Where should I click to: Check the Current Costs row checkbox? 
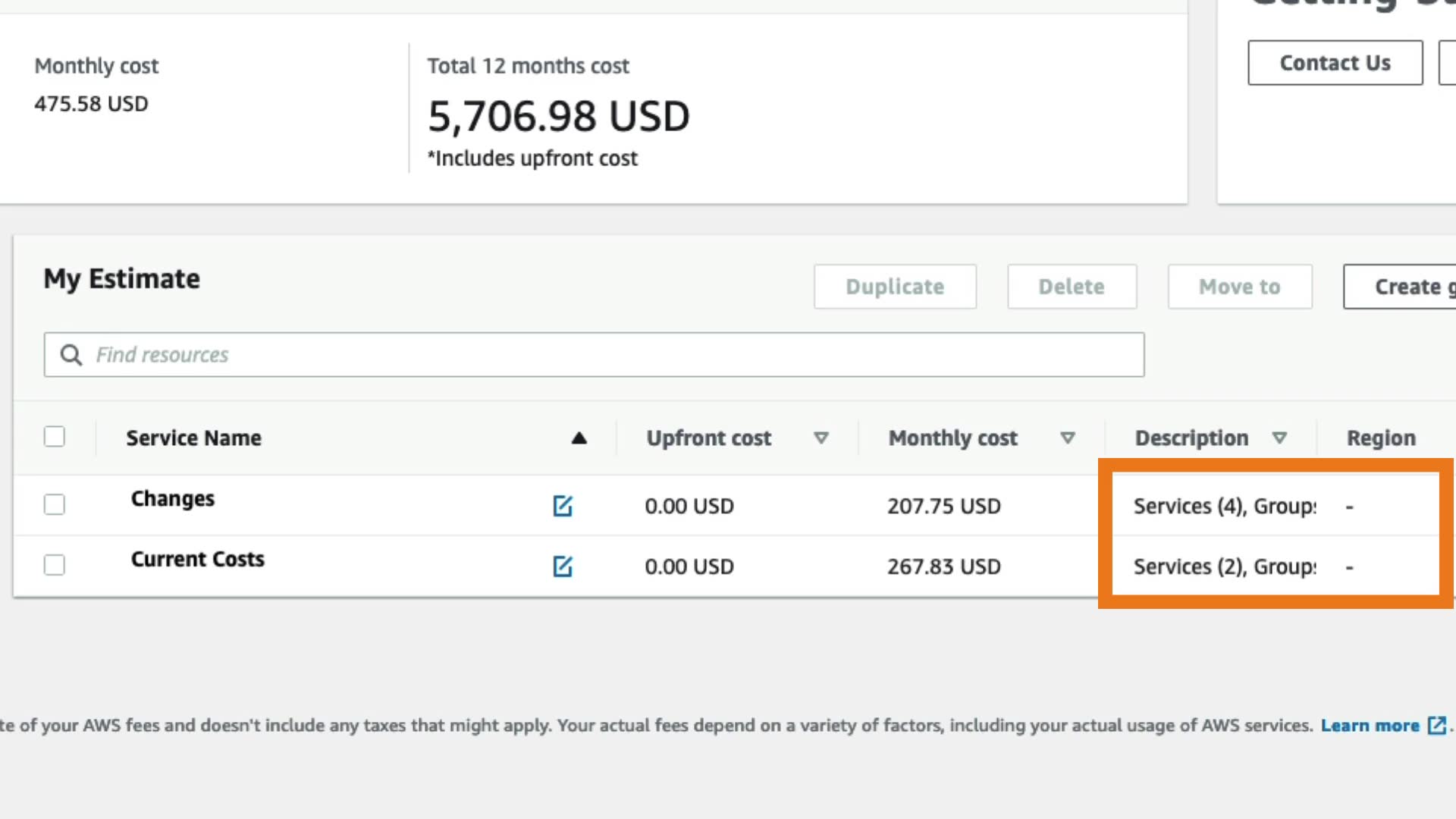pos(55,565)
